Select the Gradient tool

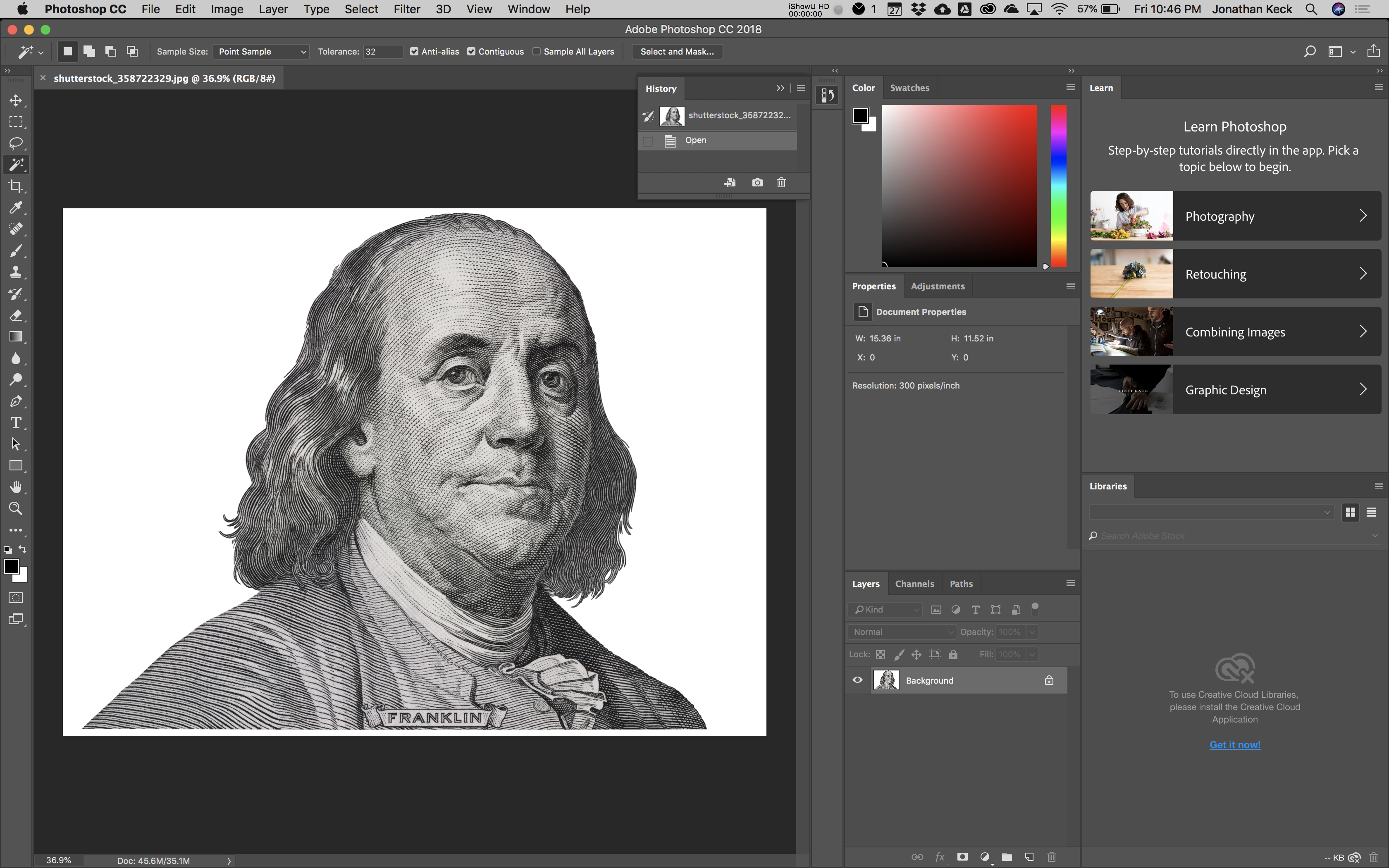tap(15, 336)
